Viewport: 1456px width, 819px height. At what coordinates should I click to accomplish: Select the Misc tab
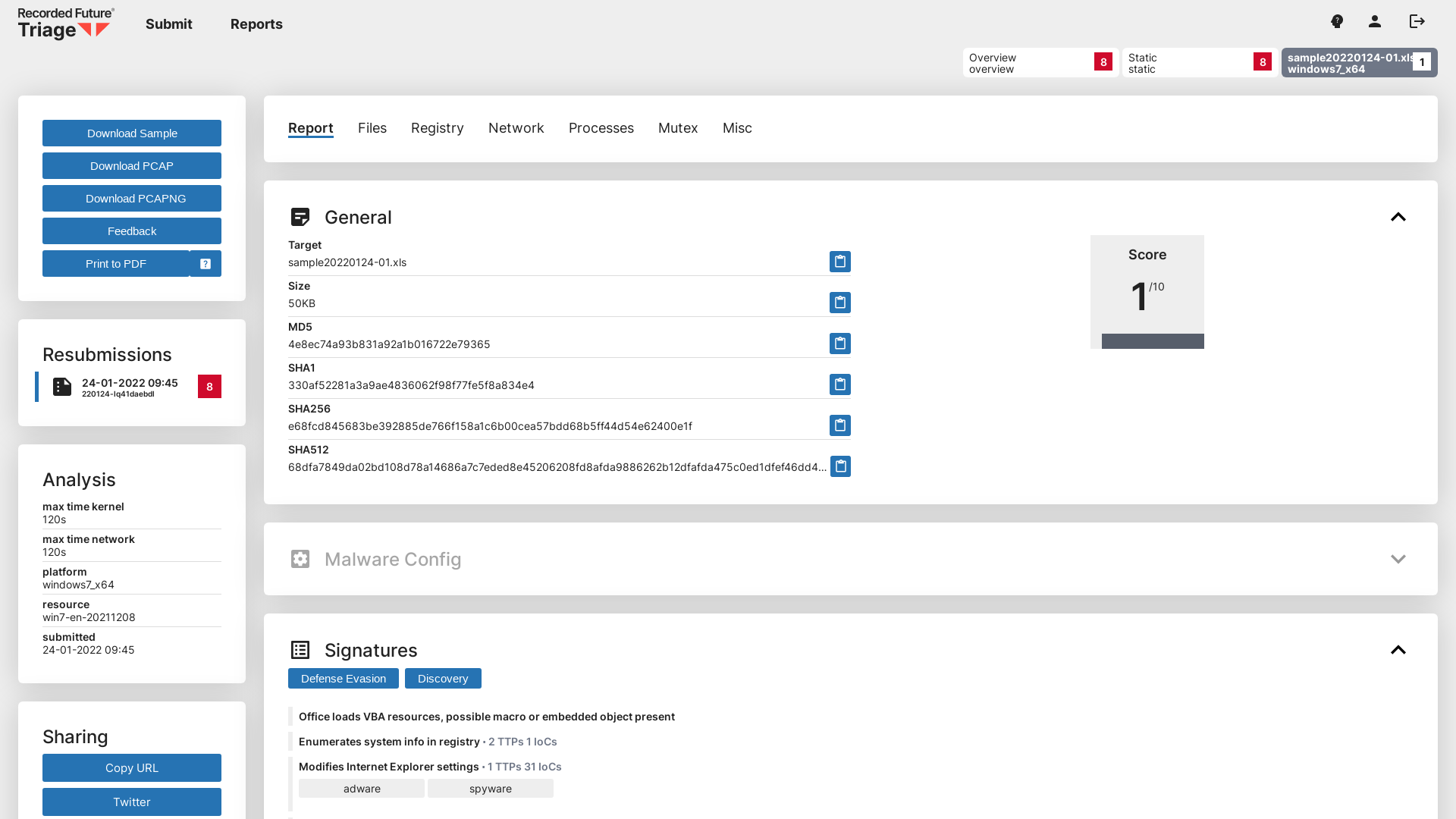[737, 128]
